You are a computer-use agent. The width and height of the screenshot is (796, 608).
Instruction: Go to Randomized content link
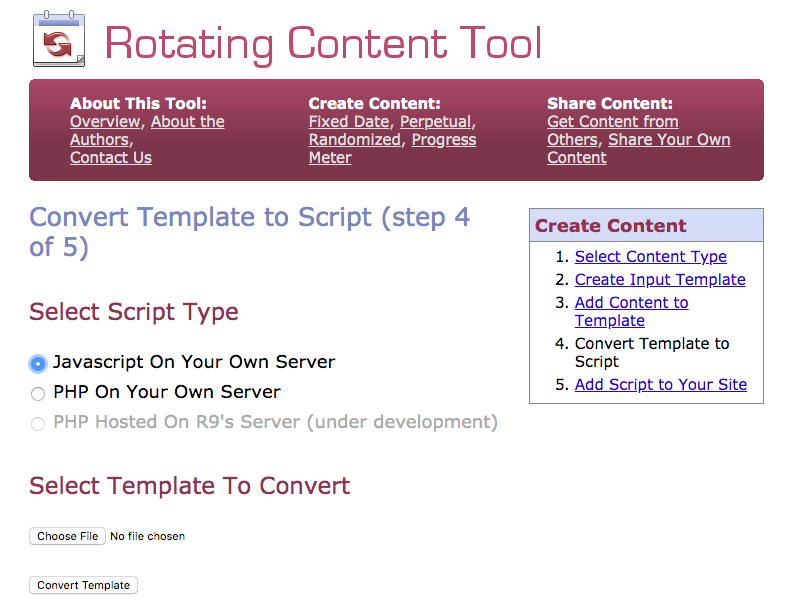[x=355, y=140]
